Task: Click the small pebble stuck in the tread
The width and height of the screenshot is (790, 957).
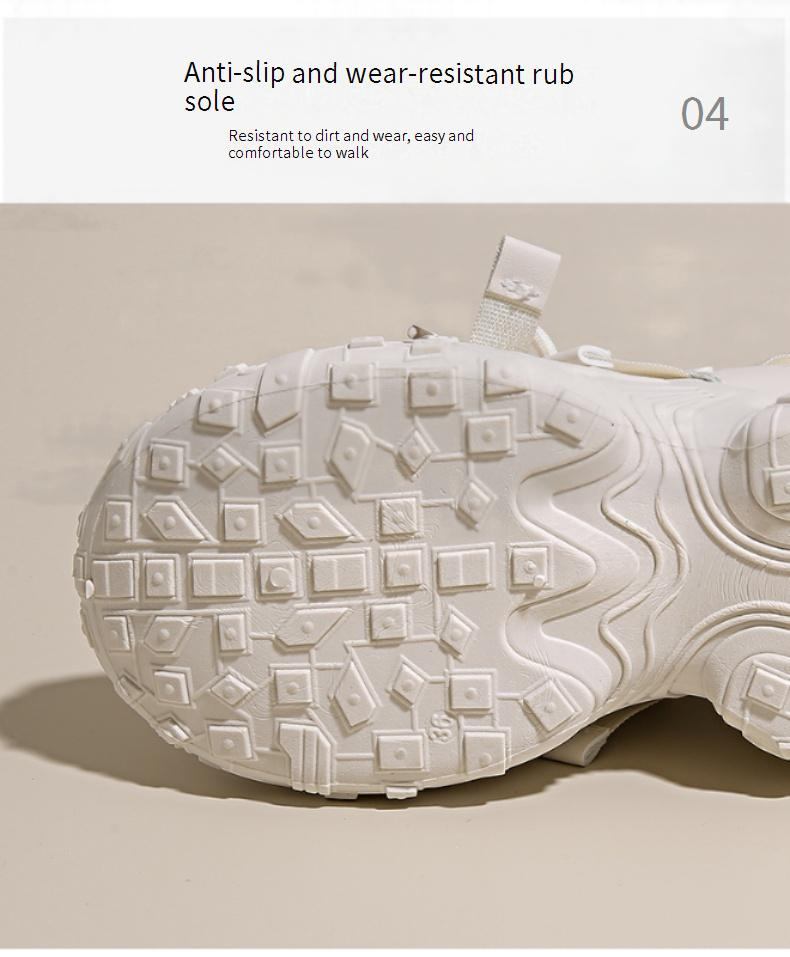Action: tap(540, 579)
